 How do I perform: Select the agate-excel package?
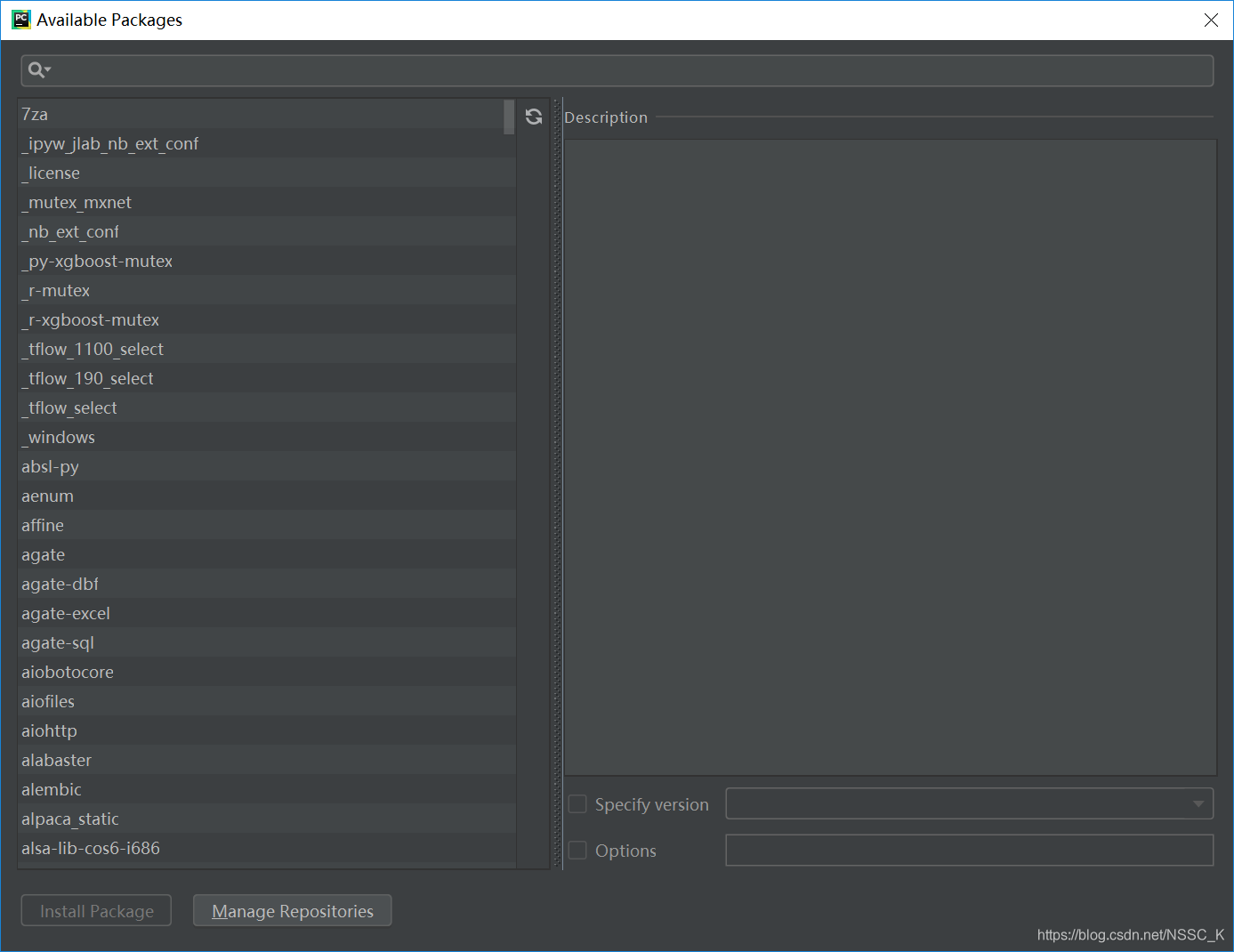[267, 613]
